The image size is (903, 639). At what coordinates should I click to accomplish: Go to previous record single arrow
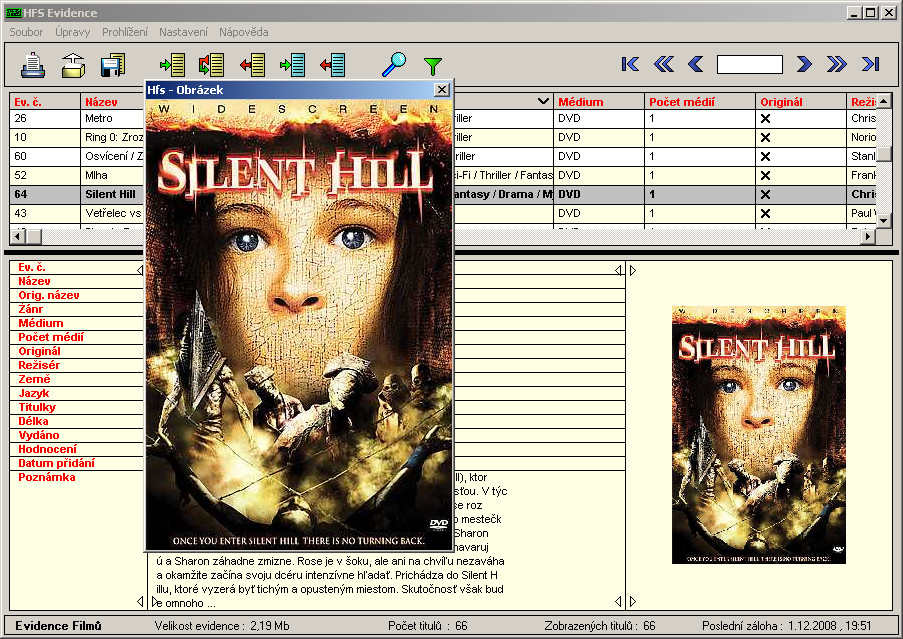696,64
